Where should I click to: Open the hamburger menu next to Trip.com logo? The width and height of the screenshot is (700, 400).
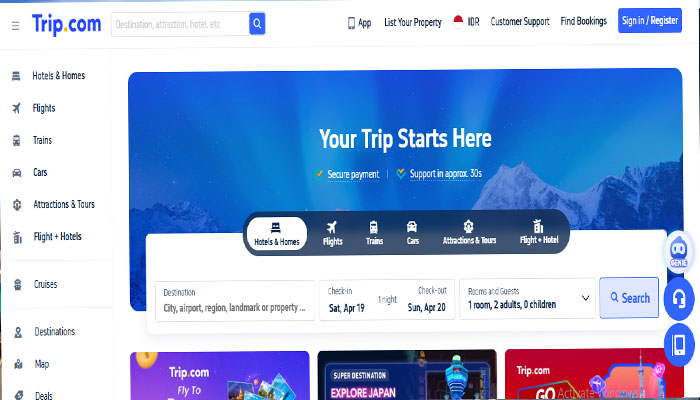[16, 25]
